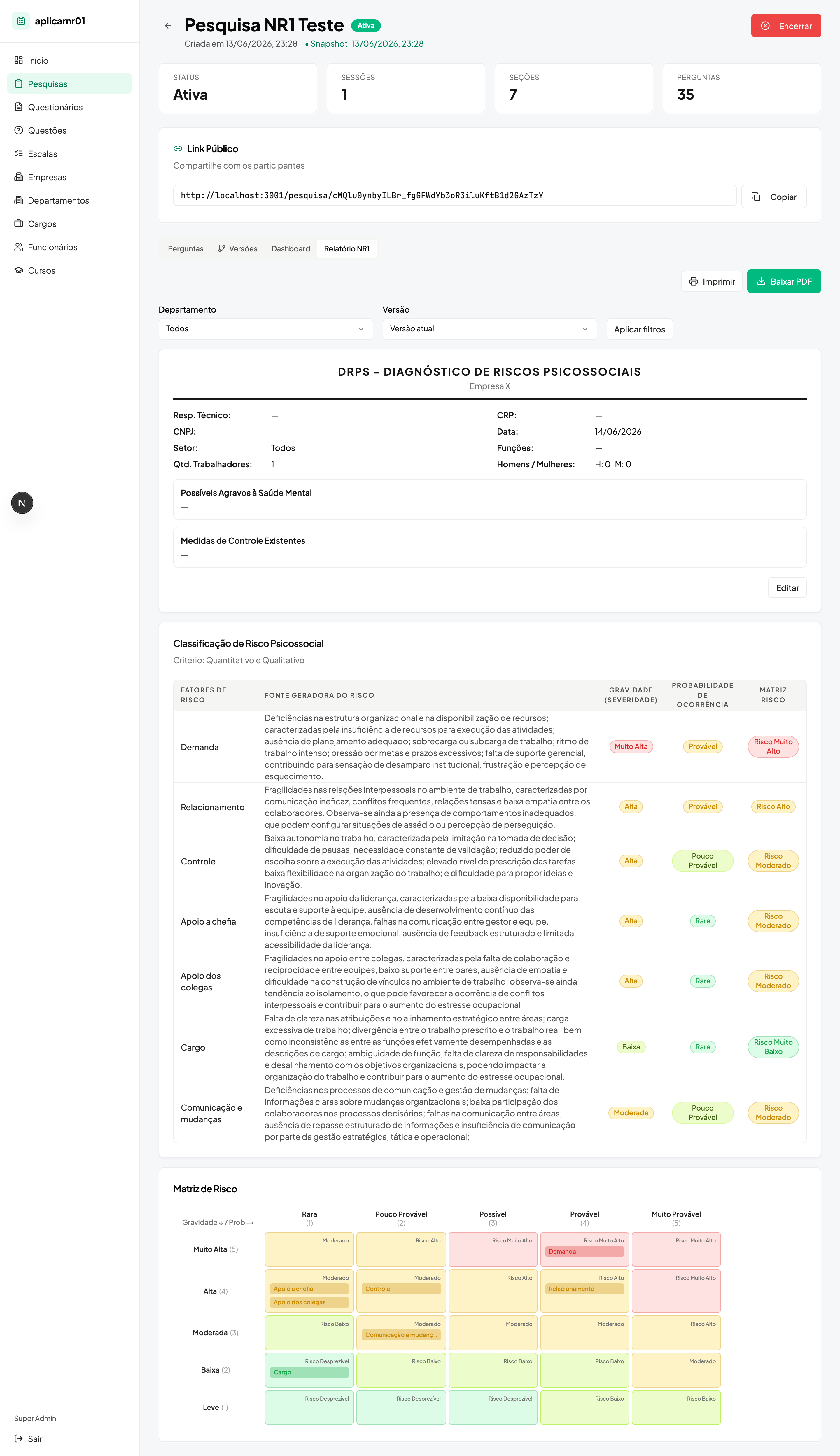Screen dimensions: 840x1456
Task: Click the Demanda chip in risk matrix
Action: pyautogui.click(x=584, y=1251)
